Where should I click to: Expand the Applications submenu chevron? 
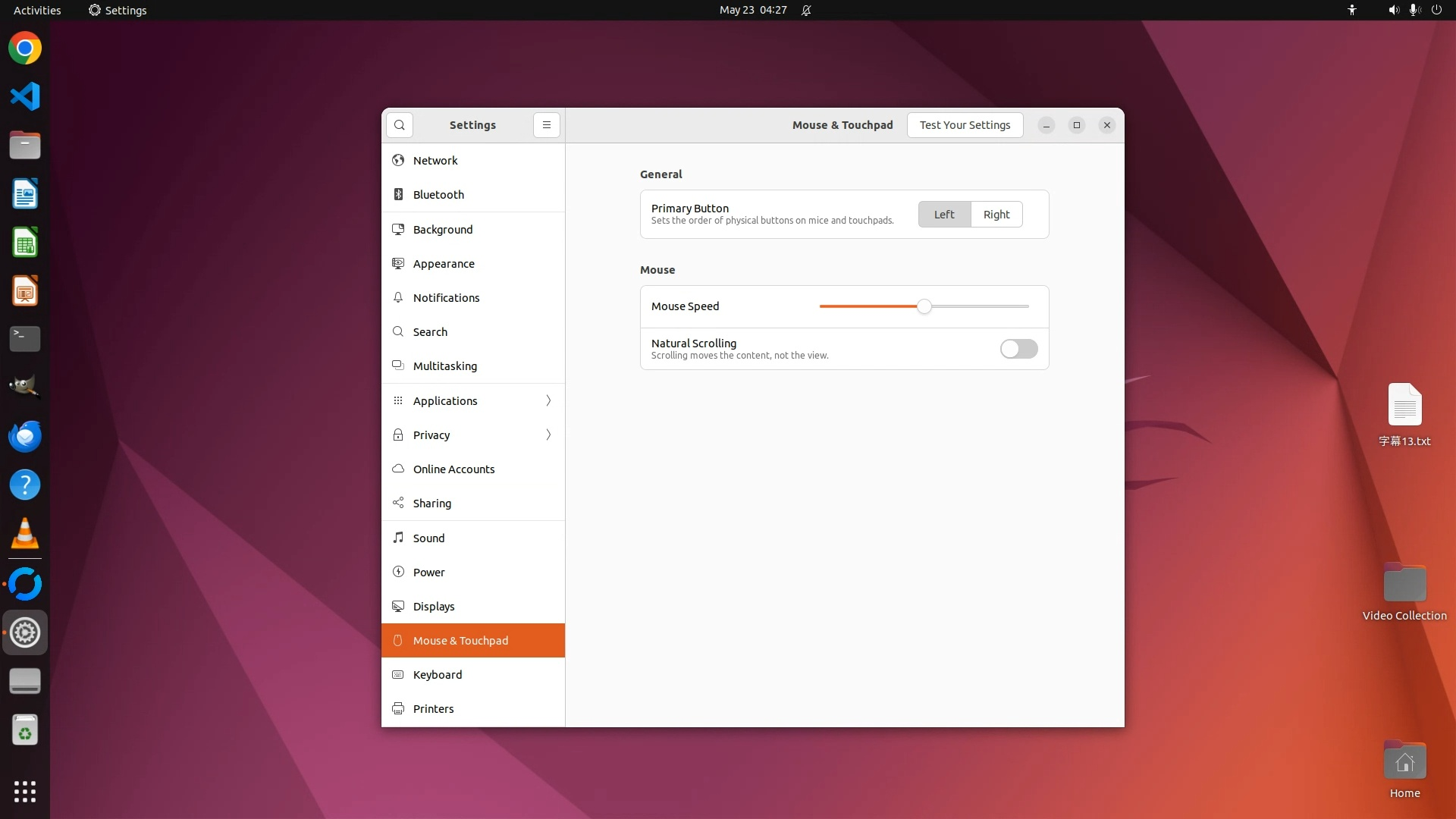coord(548,400)
